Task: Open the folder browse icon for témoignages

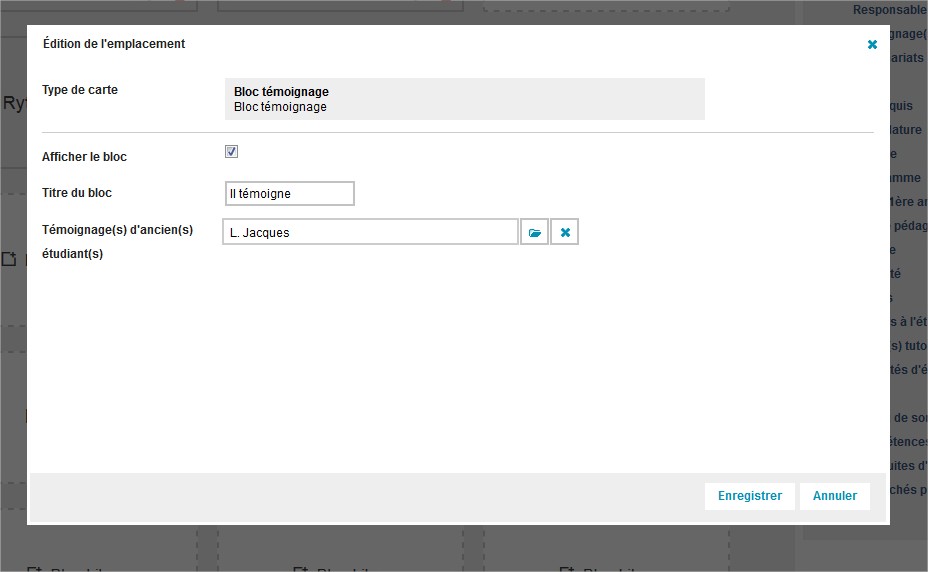Action: click(x=534, y=232)
